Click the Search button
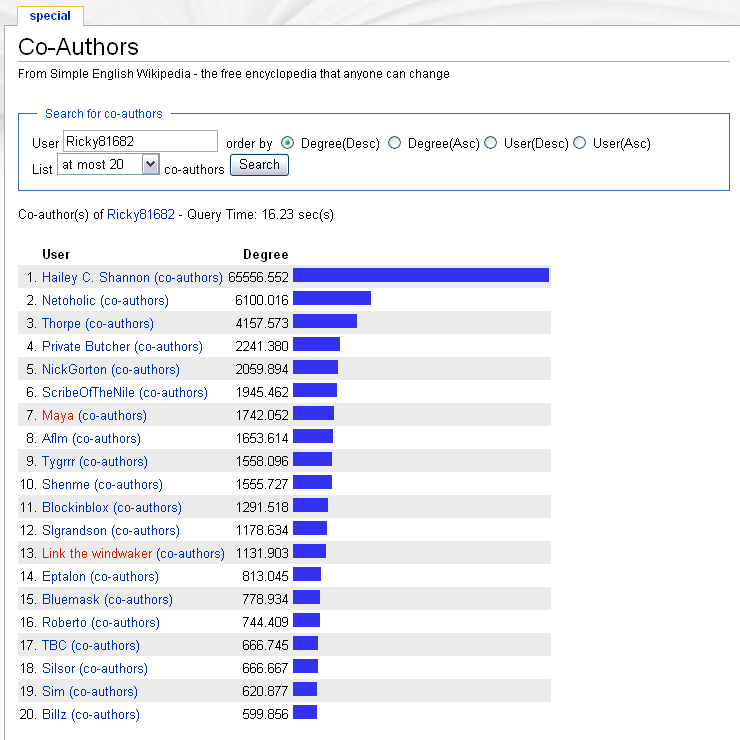 (259, 165)
